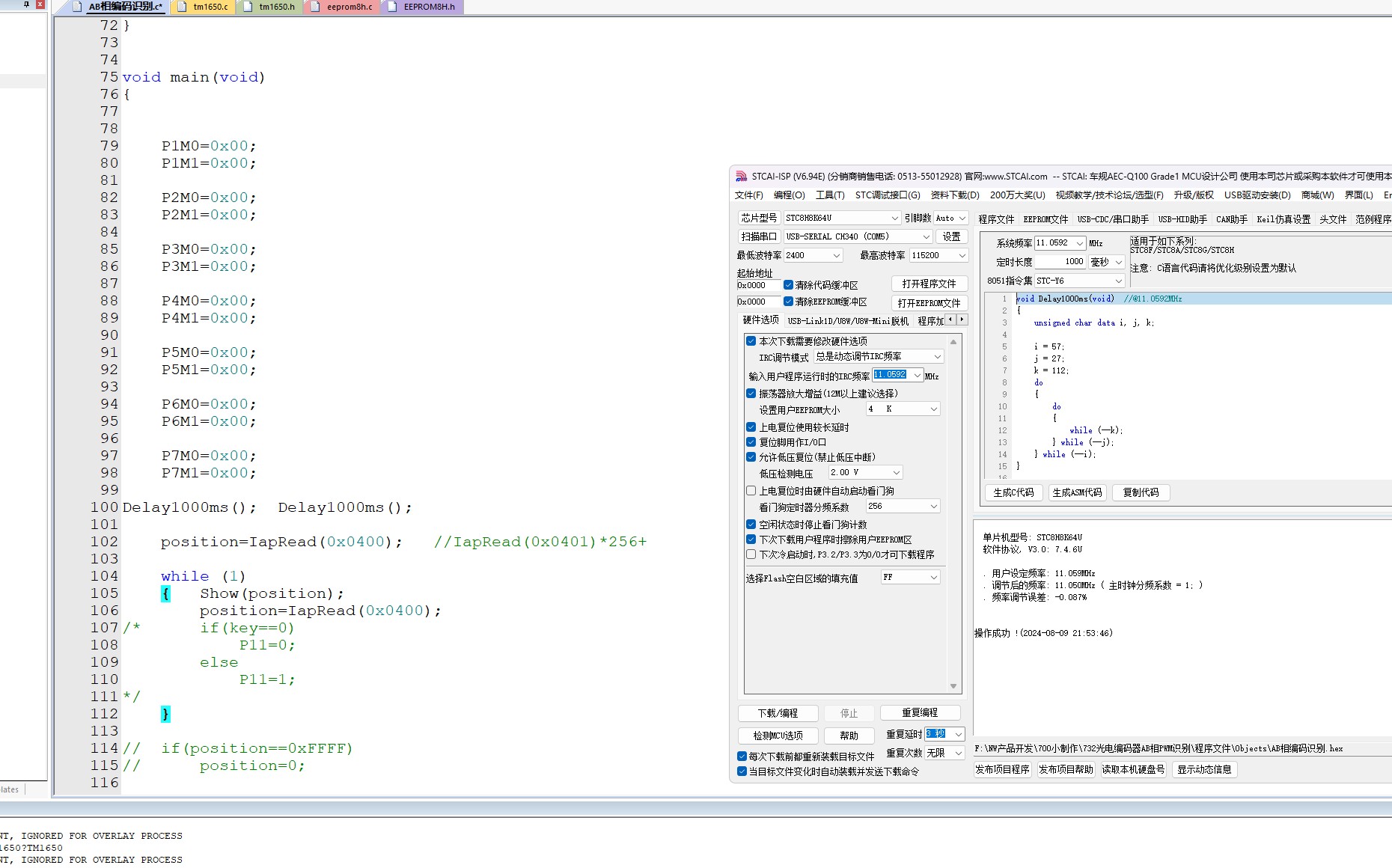
Task: Click the 打开EEPROM文件 button
Action: [929, 303]
